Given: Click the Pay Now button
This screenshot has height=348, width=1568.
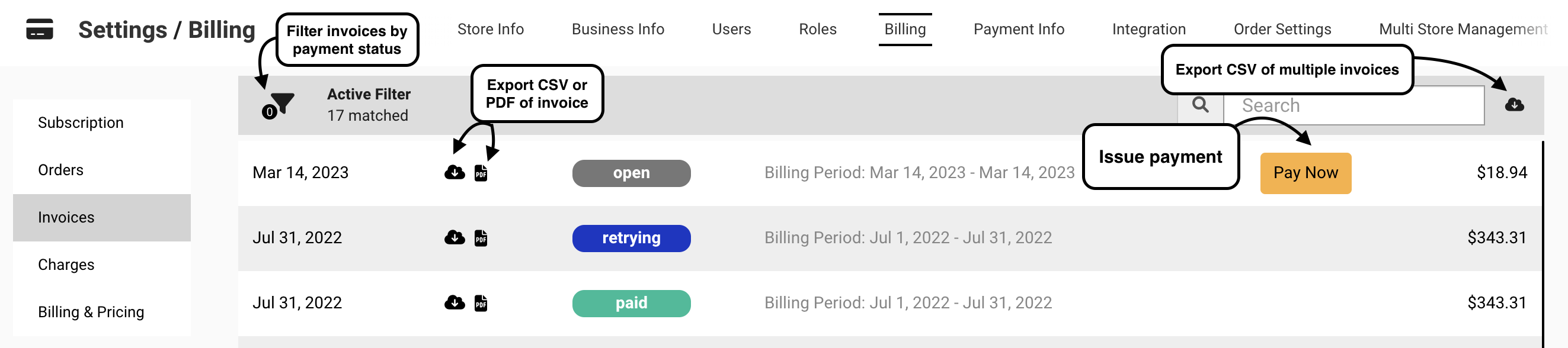Looking at the screenshot, I should click(1305, 173).
